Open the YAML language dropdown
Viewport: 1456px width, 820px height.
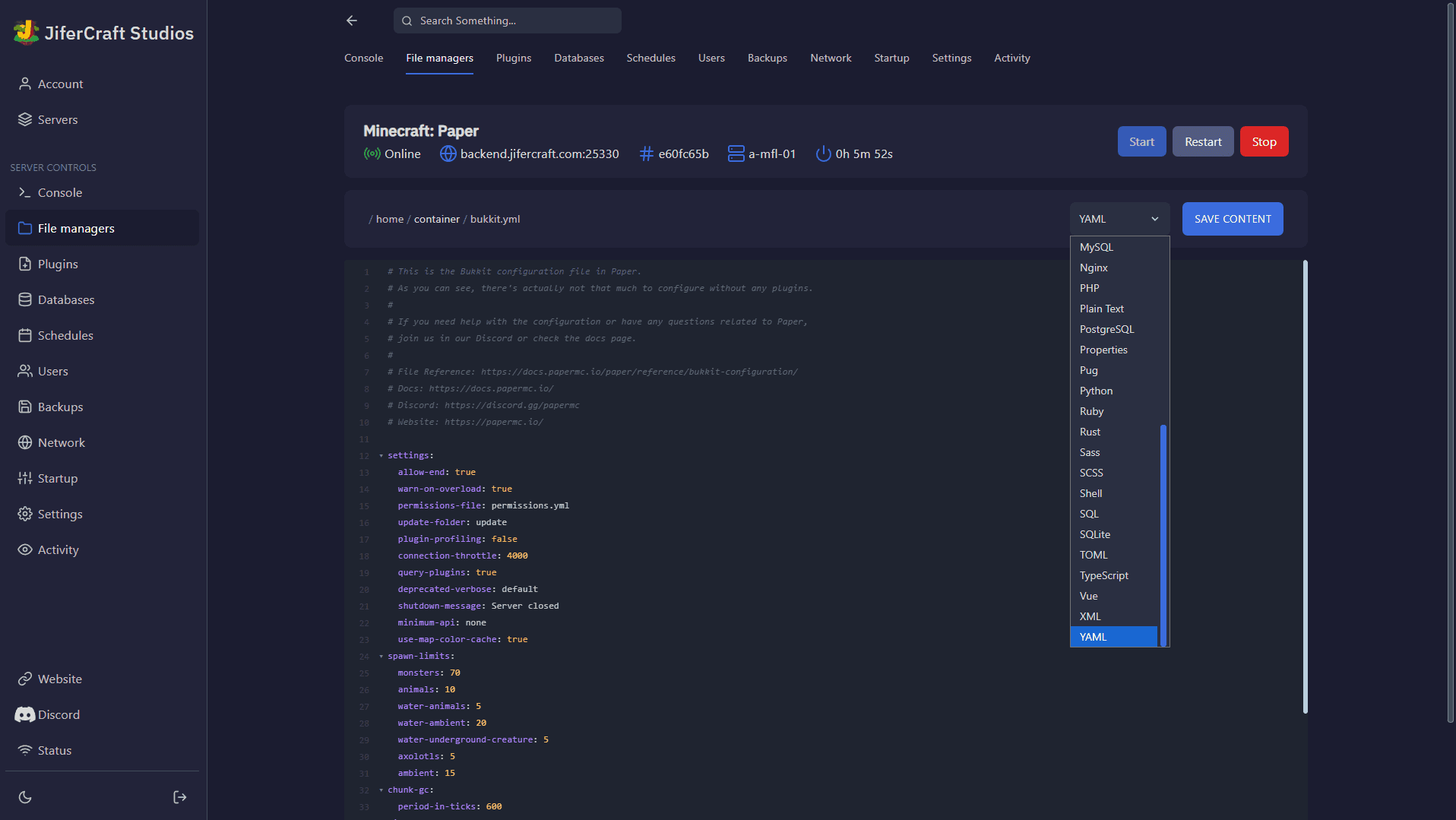(1119, 219)
